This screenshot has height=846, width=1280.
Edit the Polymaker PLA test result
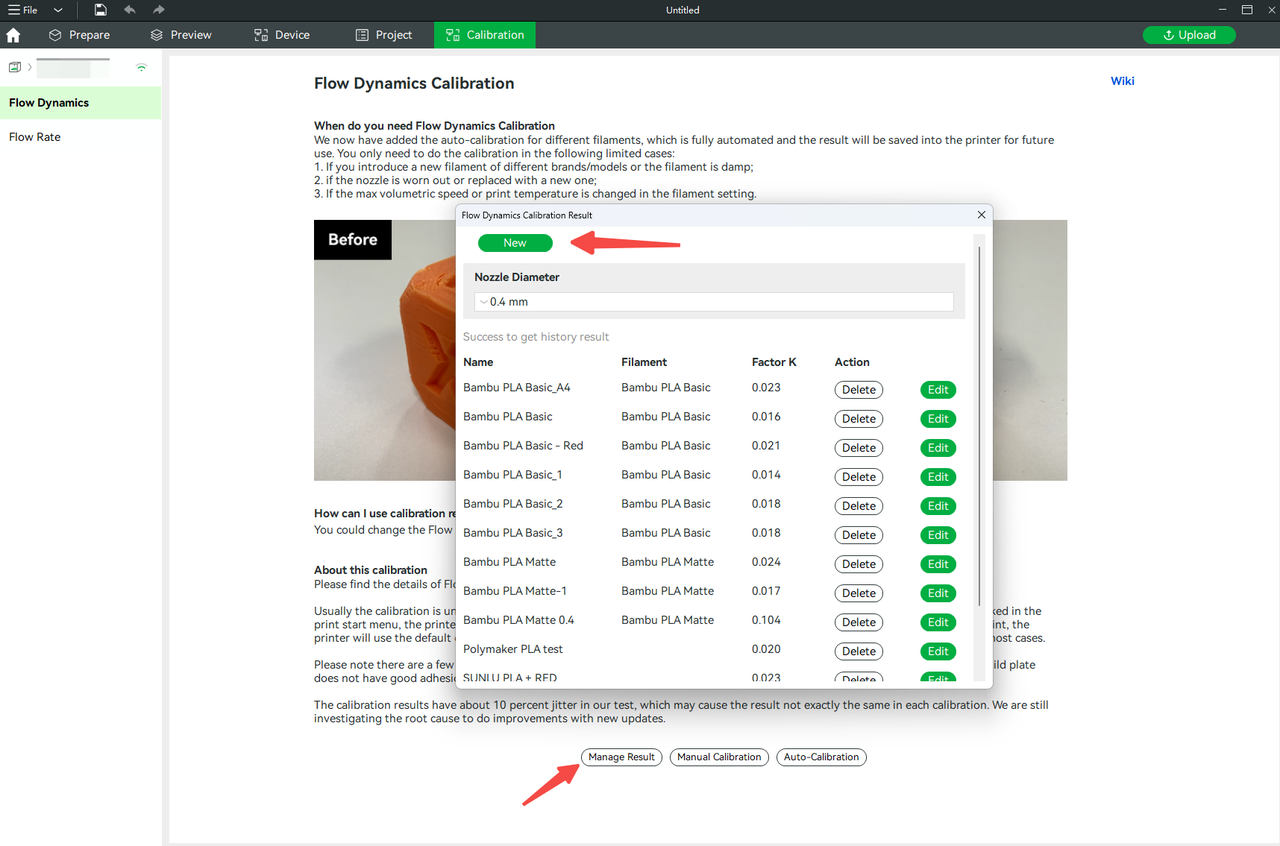(x=938, y=651)
